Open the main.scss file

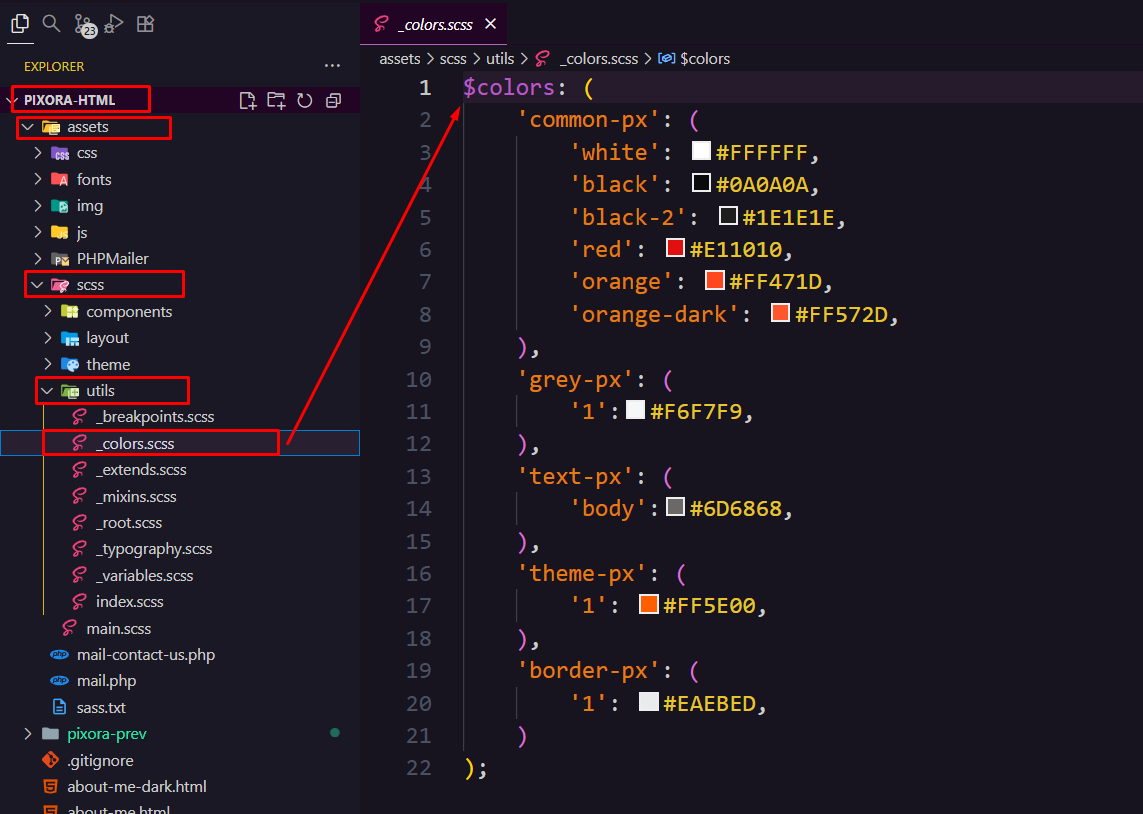click(x=118, y=628)
